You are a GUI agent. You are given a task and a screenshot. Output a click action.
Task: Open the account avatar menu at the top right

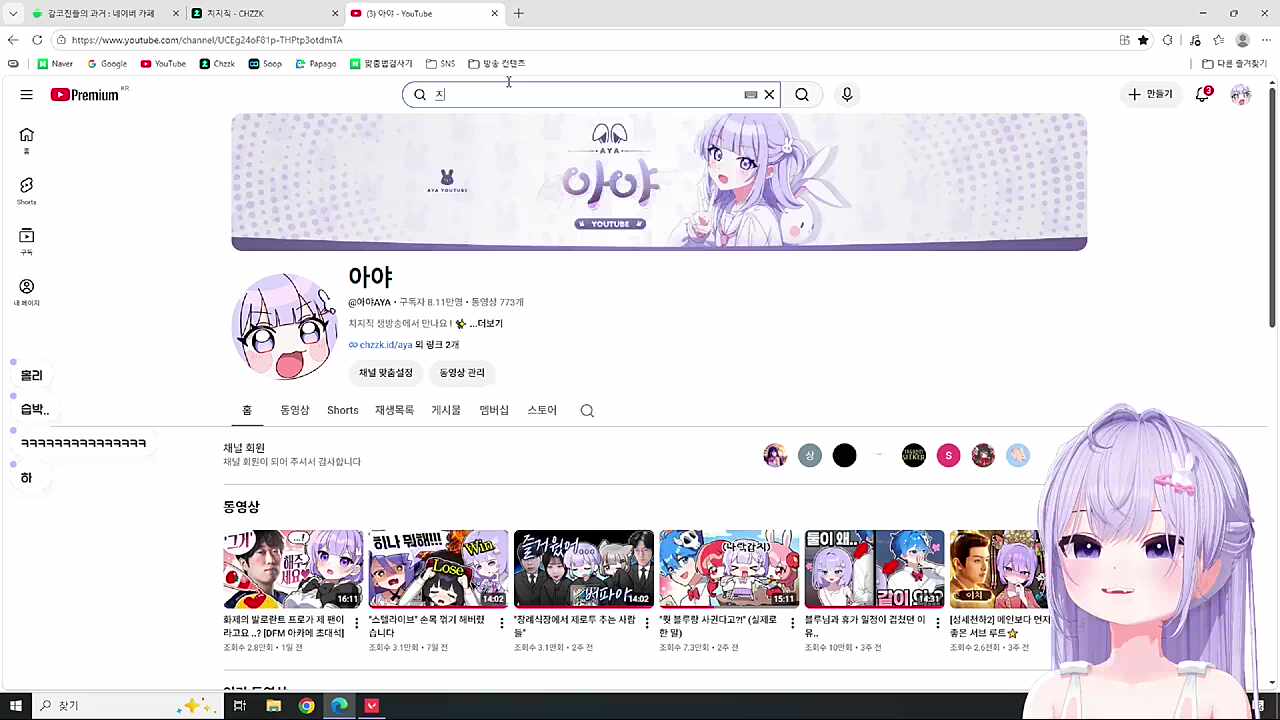[1240, 94]
